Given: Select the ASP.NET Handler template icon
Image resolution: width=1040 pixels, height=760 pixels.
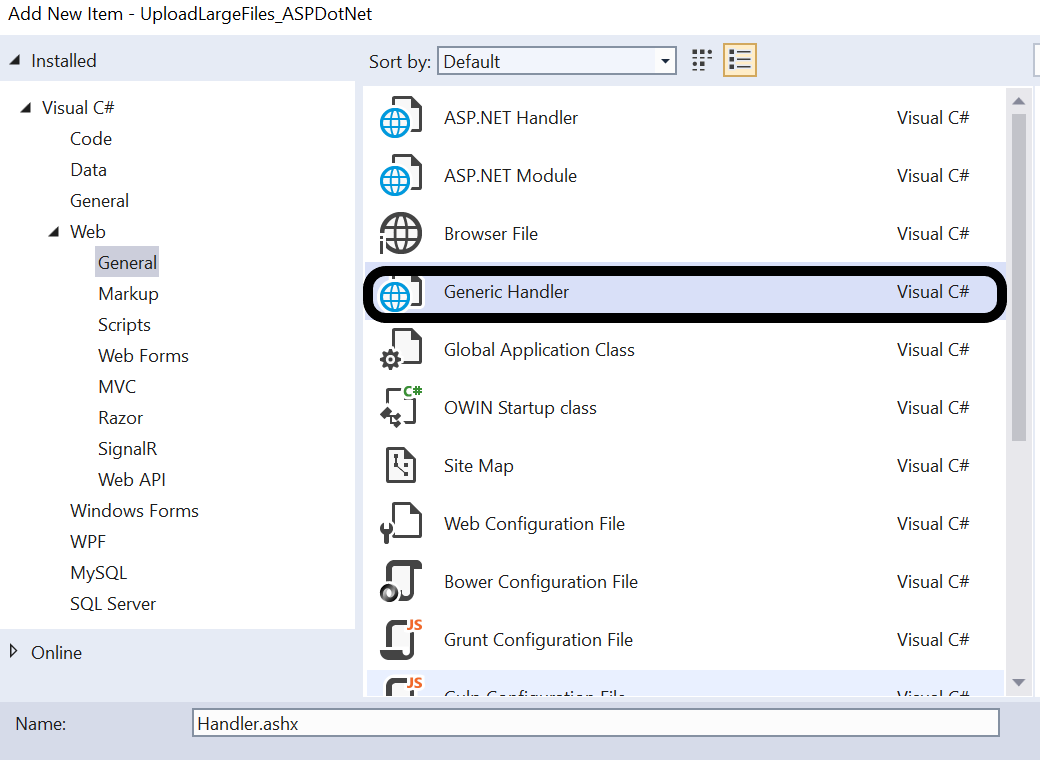Looking at the screenshot, I should tap(401, 117).
